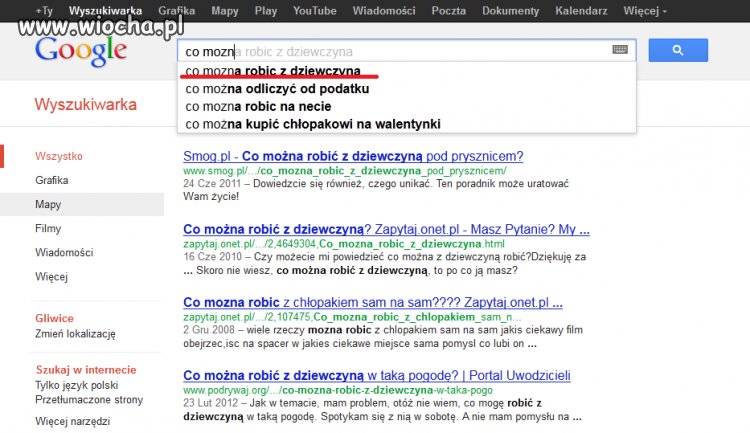Open Kalendarz in the top bar
This screenshot has width=750, height=433.
(581, 11)
